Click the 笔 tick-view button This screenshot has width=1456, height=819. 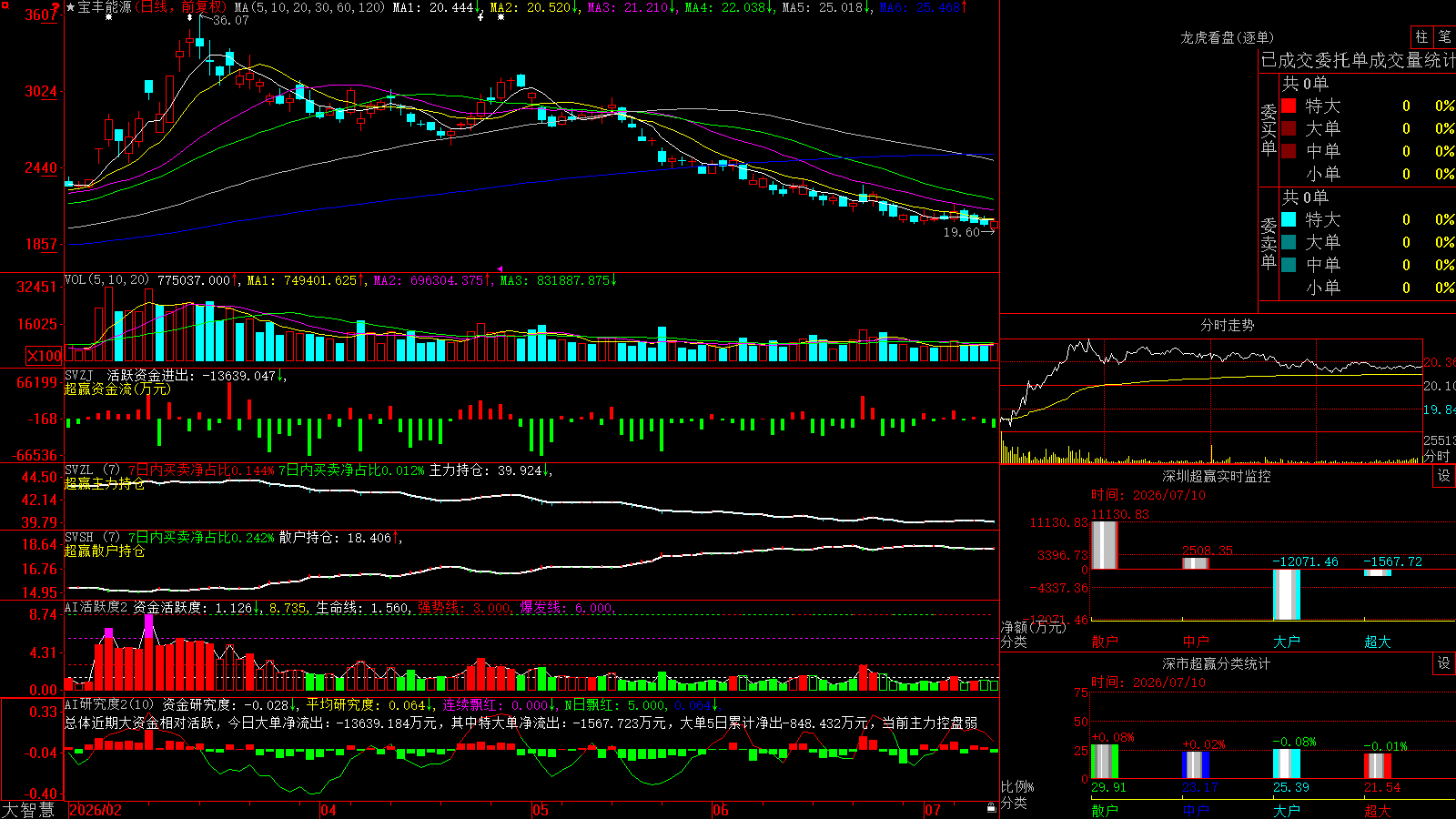pyautogui.click(x=1445, y=37)
